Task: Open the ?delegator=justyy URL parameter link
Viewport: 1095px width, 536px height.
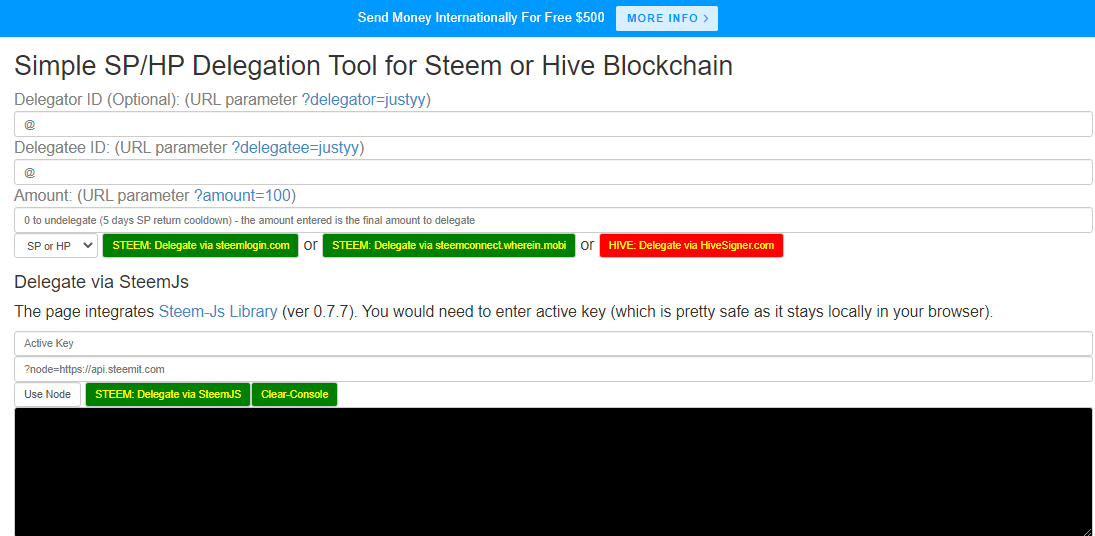Action: [363, 100]
